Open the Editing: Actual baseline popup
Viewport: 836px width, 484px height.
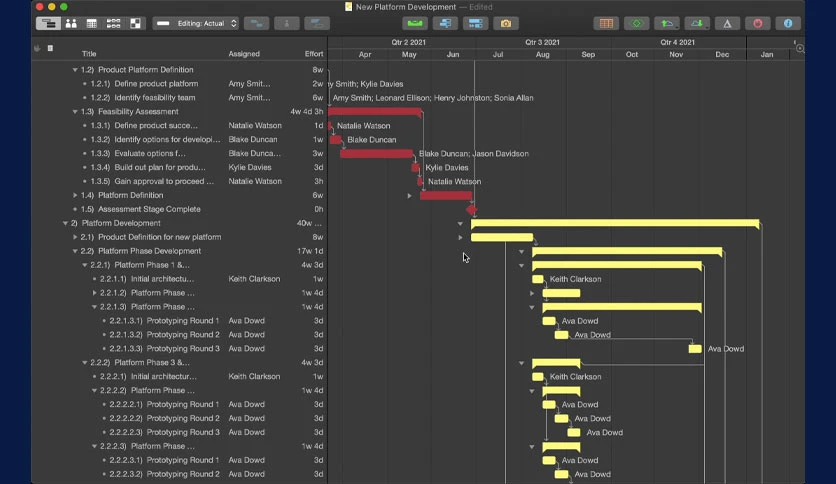pyautogui.click(x=196, y=23)
